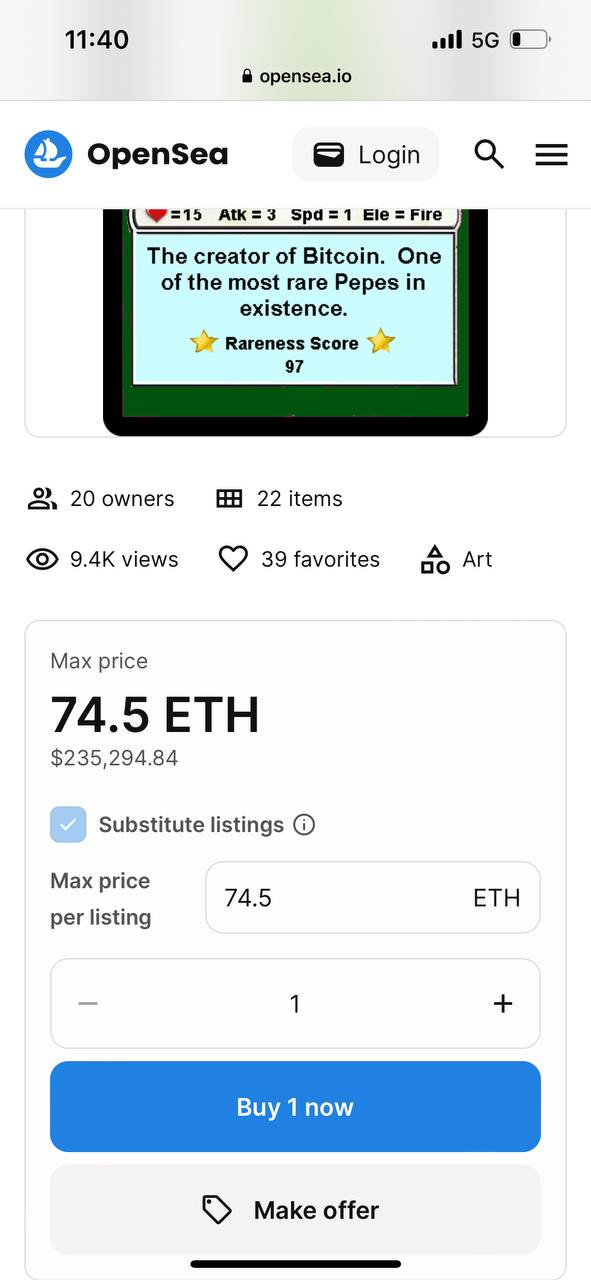Click the Login wallet button
591x1280 pixels.
pos(366,154)
